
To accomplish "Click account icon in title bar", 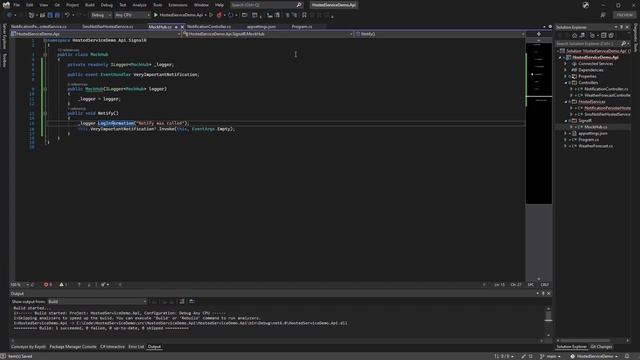I will 586,5.
